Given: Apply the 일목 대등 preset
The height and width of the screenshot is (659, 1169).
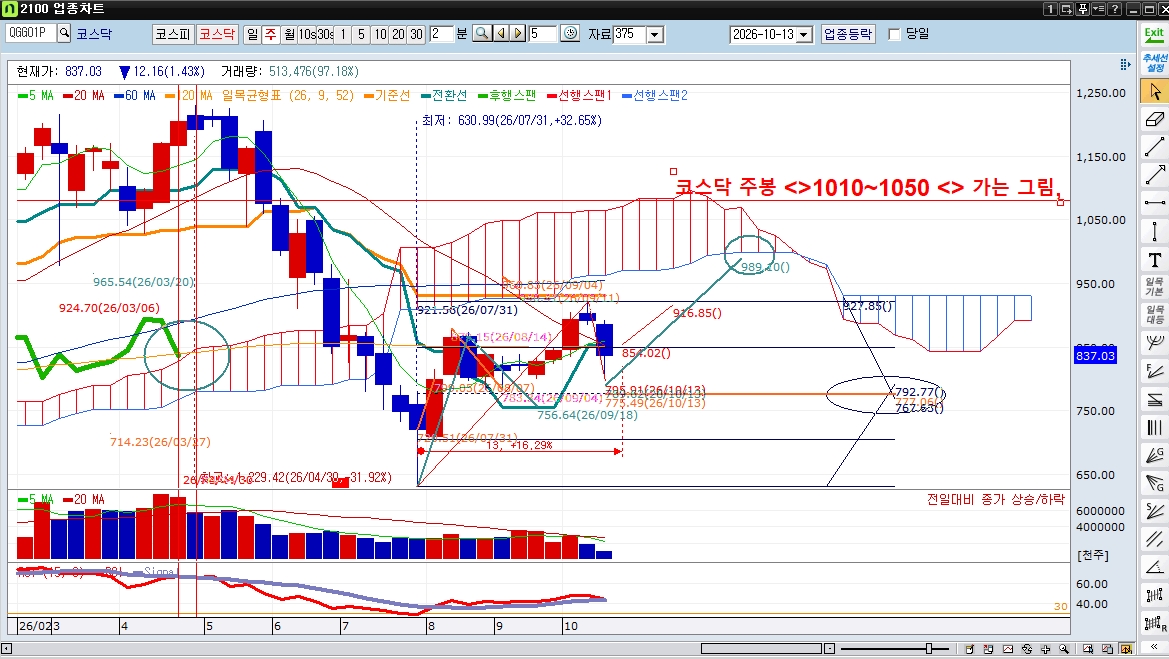Looking at the screenshot, I should pos(1155,315).
